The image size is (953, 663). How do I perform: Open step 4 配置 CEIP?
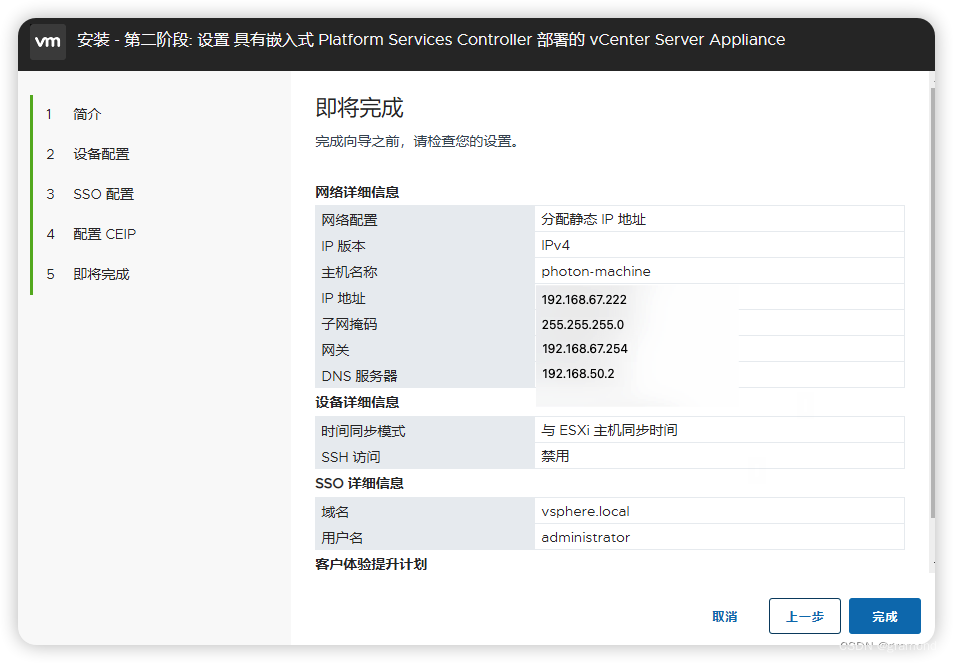(105, 235)
